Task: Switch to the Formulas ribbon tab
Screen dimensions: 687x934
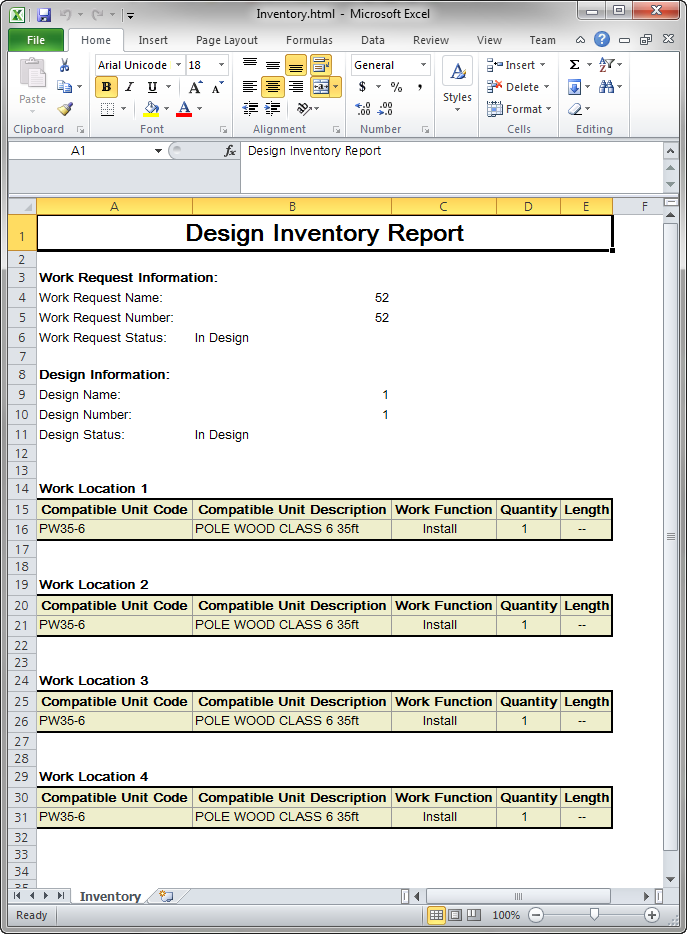Action: click(x=309, y=40)
